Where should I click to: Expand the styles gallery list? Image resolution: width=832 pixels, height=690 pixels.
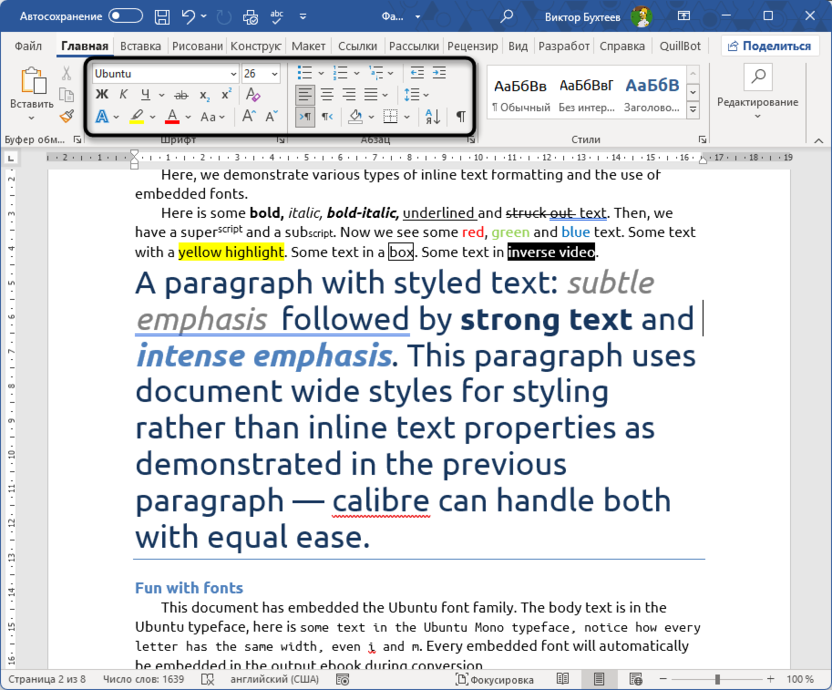tap(694, 110)
